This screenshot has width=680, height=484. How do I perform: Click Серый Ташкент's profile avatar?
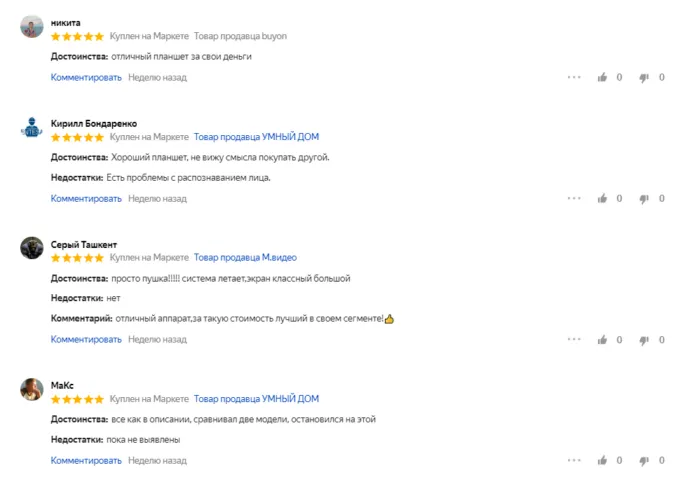32,249
